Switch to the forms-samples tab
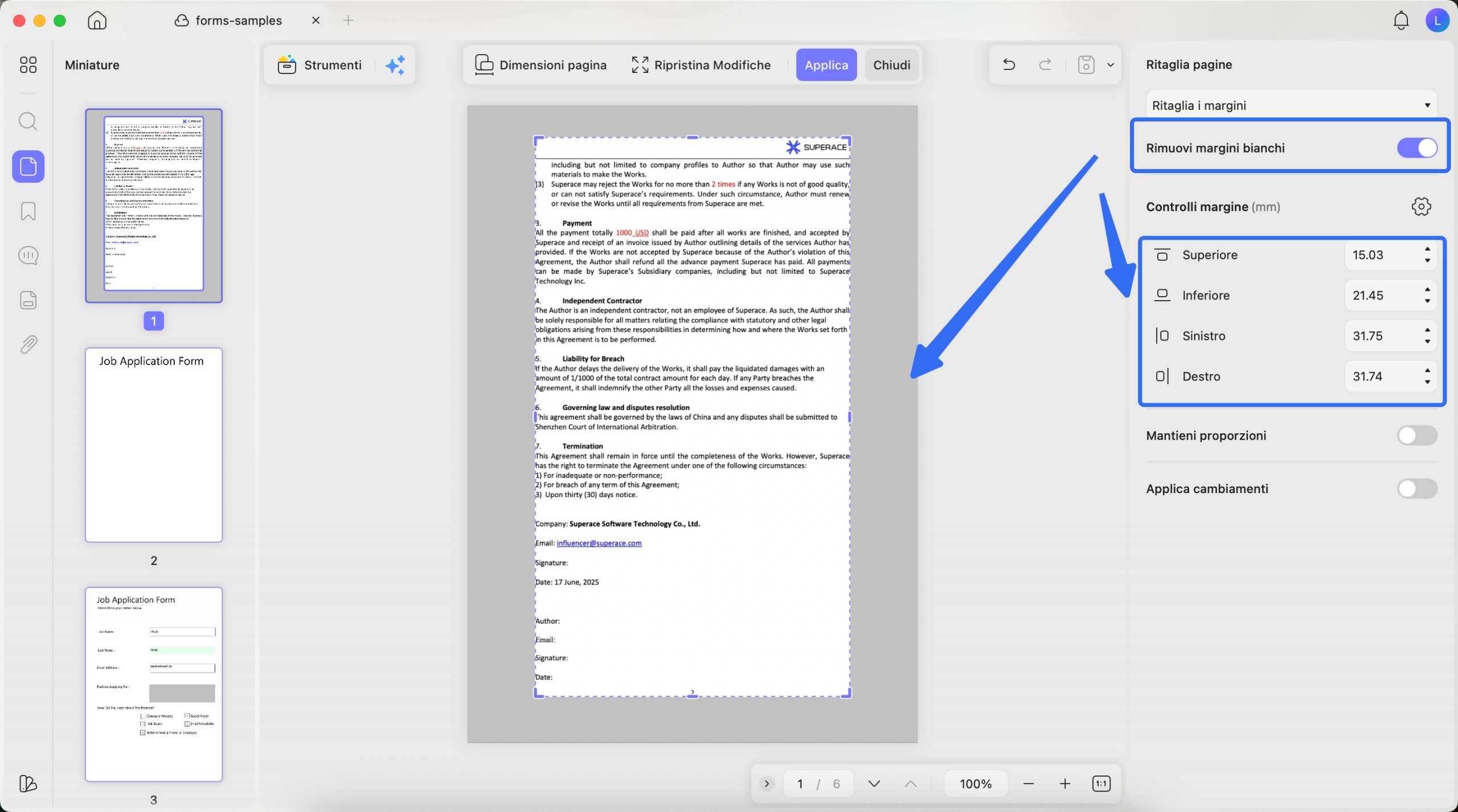1458x812 pixels. 228,20
